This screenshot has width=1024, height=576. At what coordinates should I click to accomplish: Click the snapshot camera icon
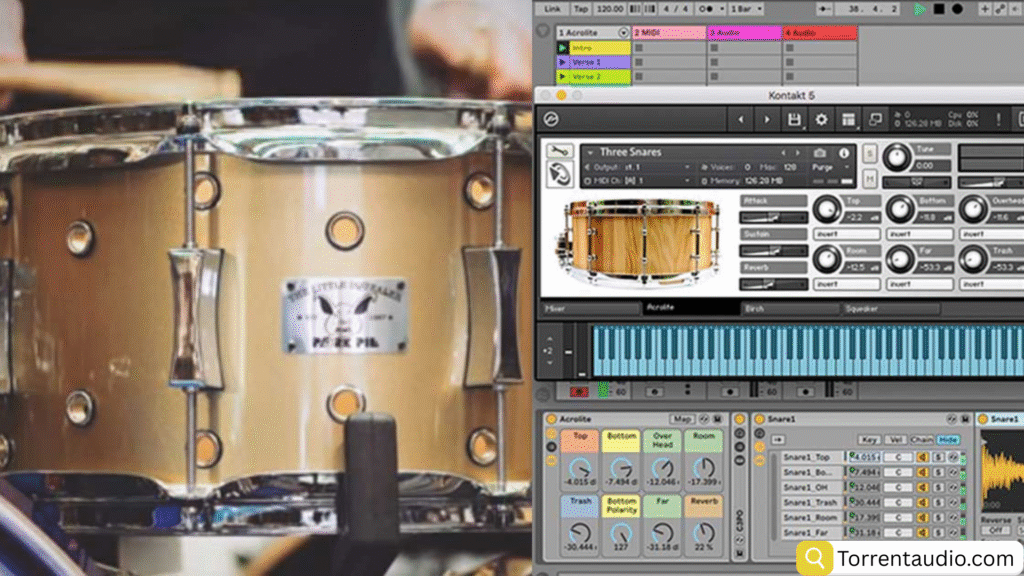pos(820,153)
